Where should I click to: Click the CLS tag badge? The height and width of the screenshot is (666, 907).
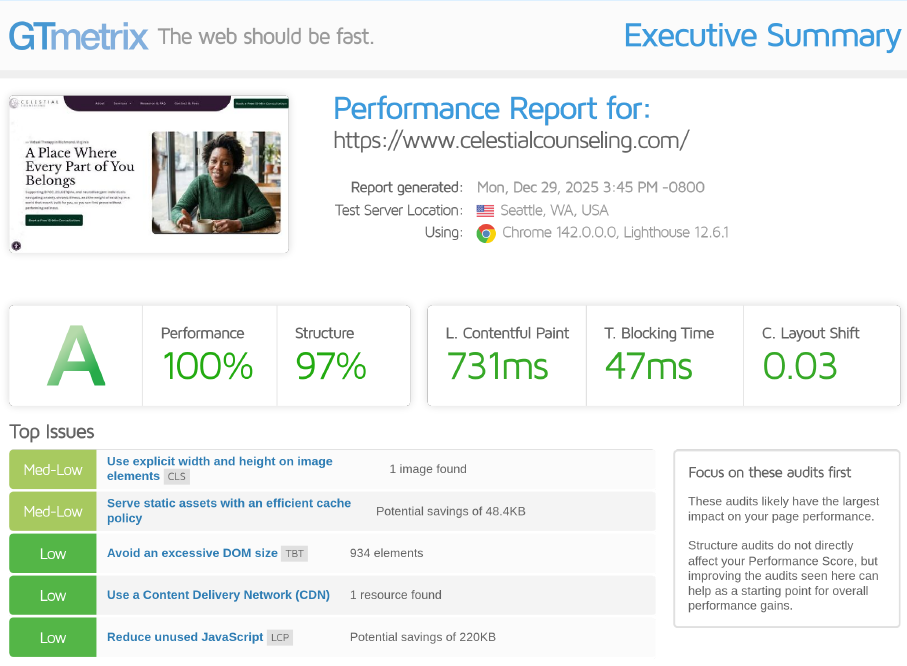pyautogui.click(x=176, y=477)
